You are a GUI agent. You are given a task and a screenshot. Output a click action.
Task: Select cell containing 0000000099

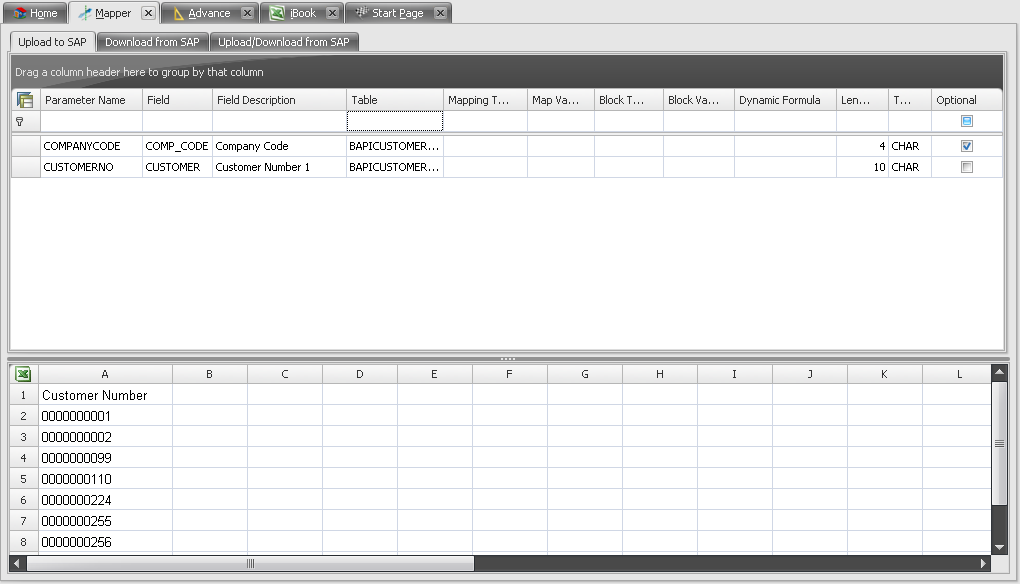[x=105, y=458]
